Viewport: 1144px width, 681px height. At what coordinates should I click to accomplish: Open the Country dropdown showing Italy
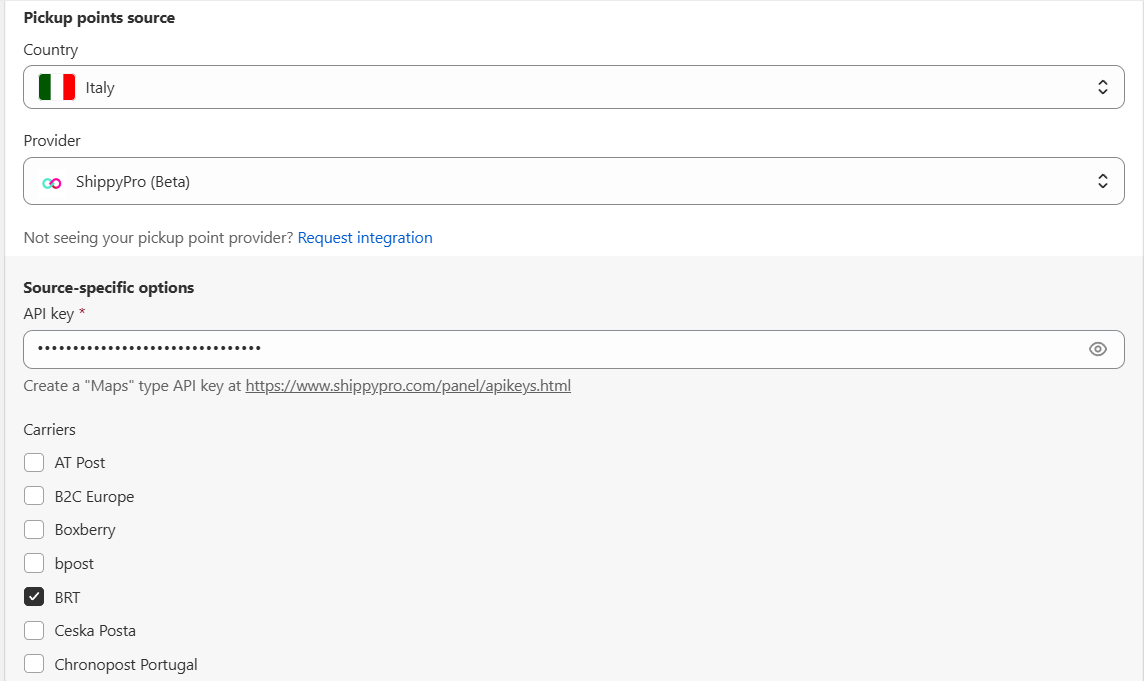click(x=572, y=87)
